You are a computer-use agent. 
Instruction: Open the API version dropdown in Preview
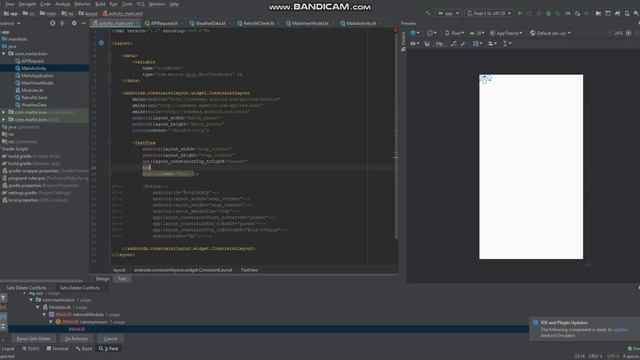pos(476,33)
